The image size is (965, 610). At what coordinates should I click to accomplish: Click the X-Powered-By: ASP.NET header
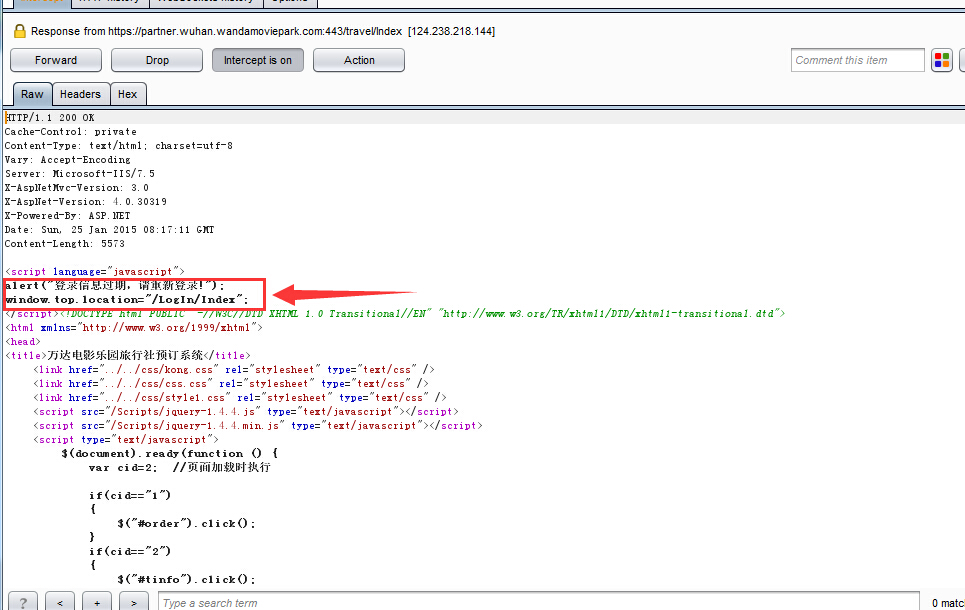pos(68,216)
